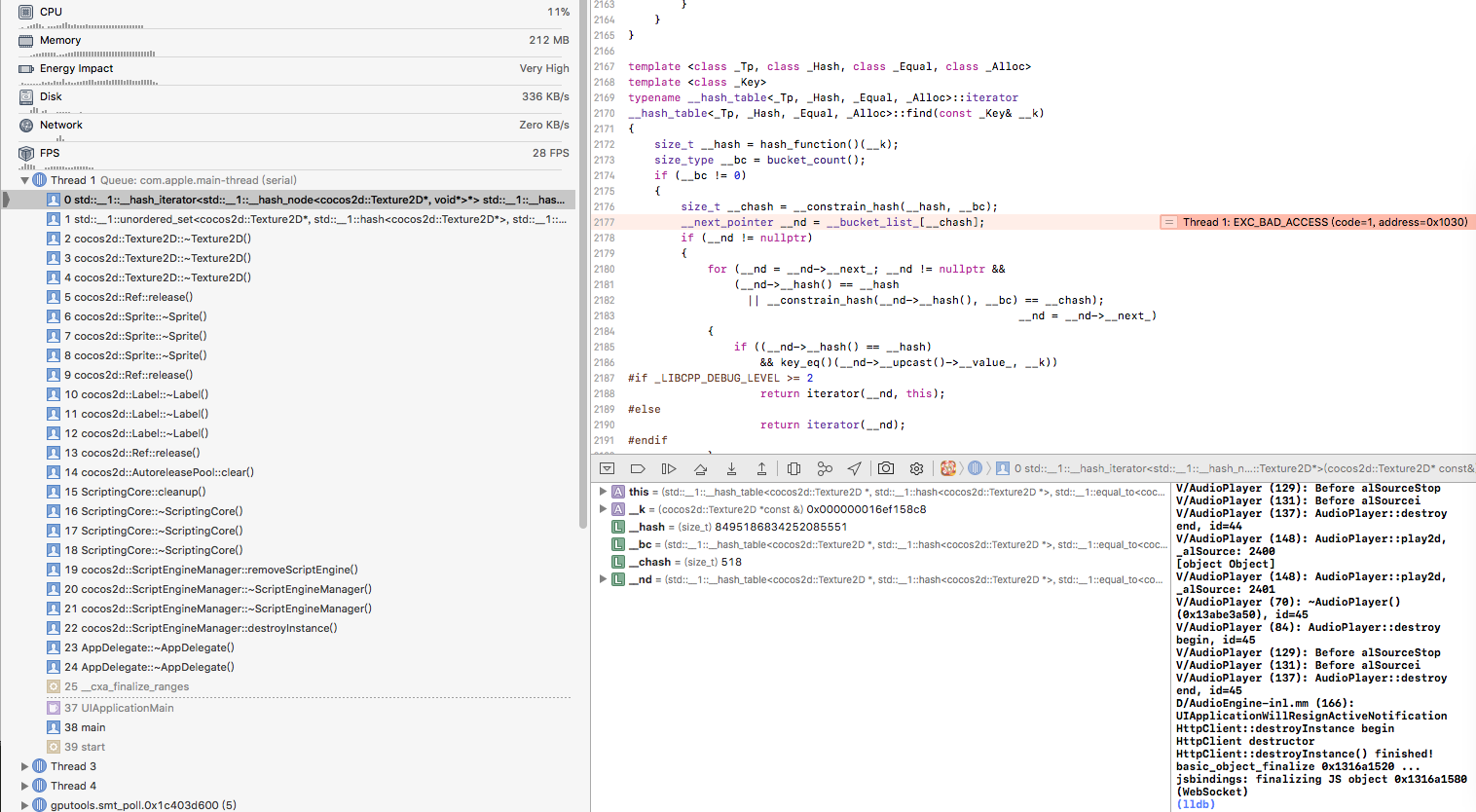Screen dimensions: 1476x812
Task: Select frame 0 std::__1::__hash_iterator
Action: (290, 200)
